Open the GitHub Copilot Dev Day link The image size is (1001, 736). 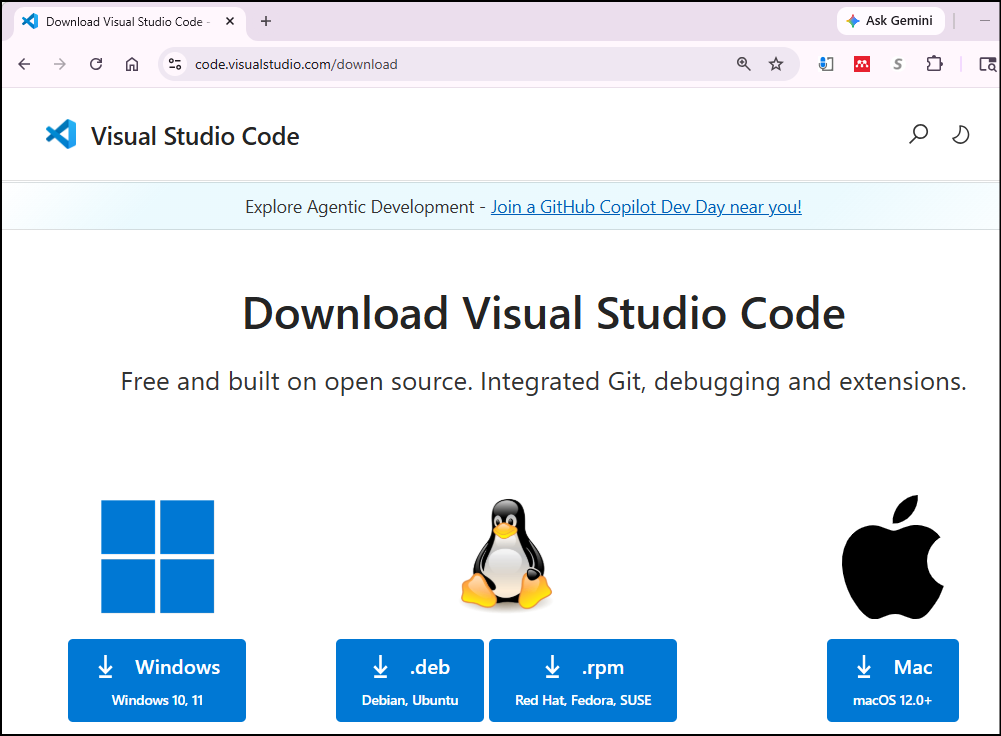click(x=646, y=207)
